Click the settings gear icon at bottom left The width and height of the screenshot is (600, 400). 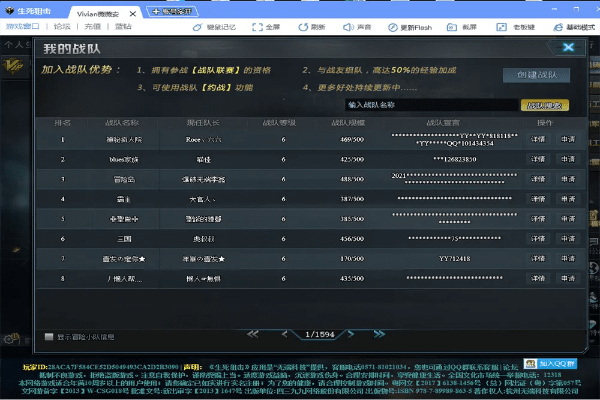[10, 339]
